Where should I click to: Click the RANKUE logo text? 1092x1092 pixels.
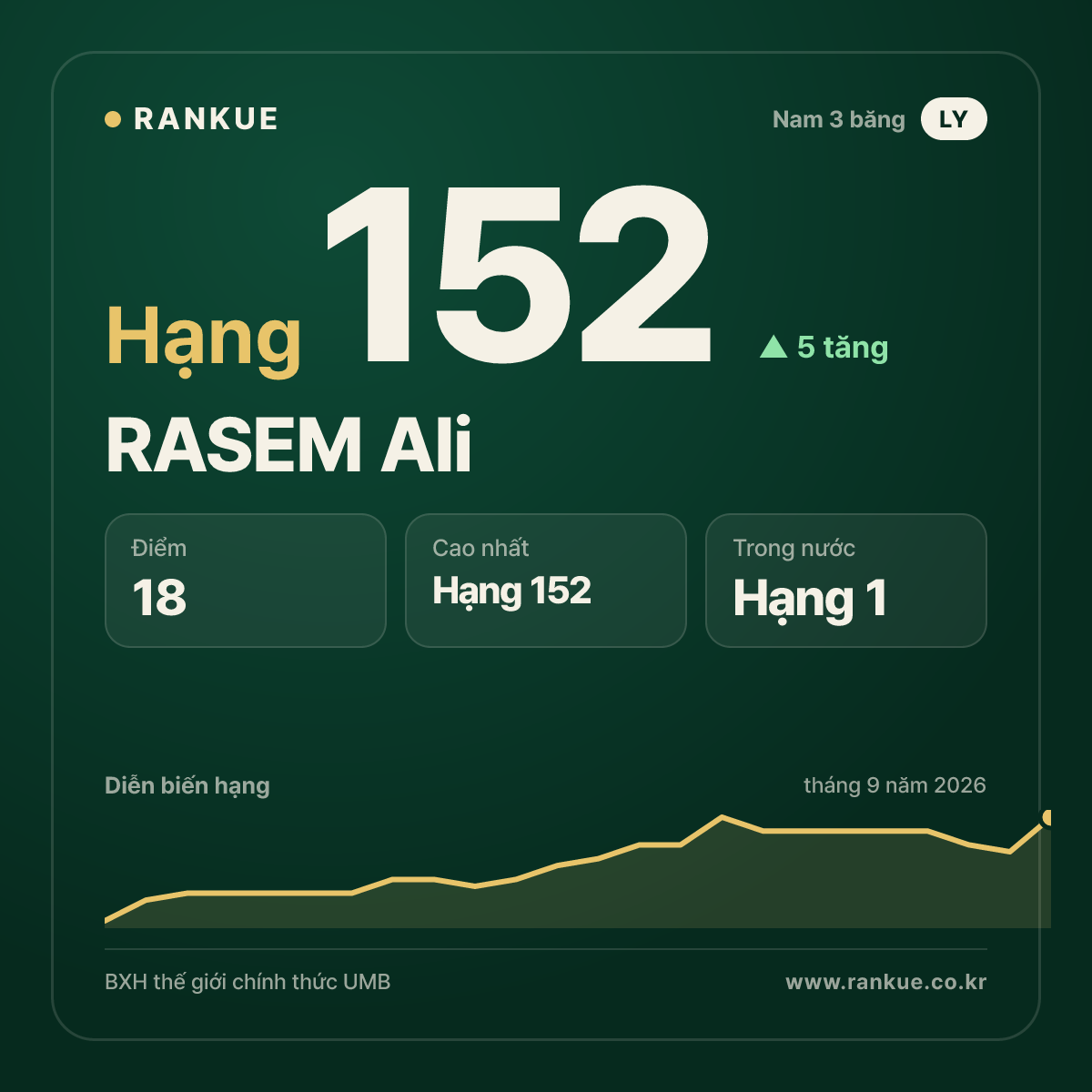[206, 119]
